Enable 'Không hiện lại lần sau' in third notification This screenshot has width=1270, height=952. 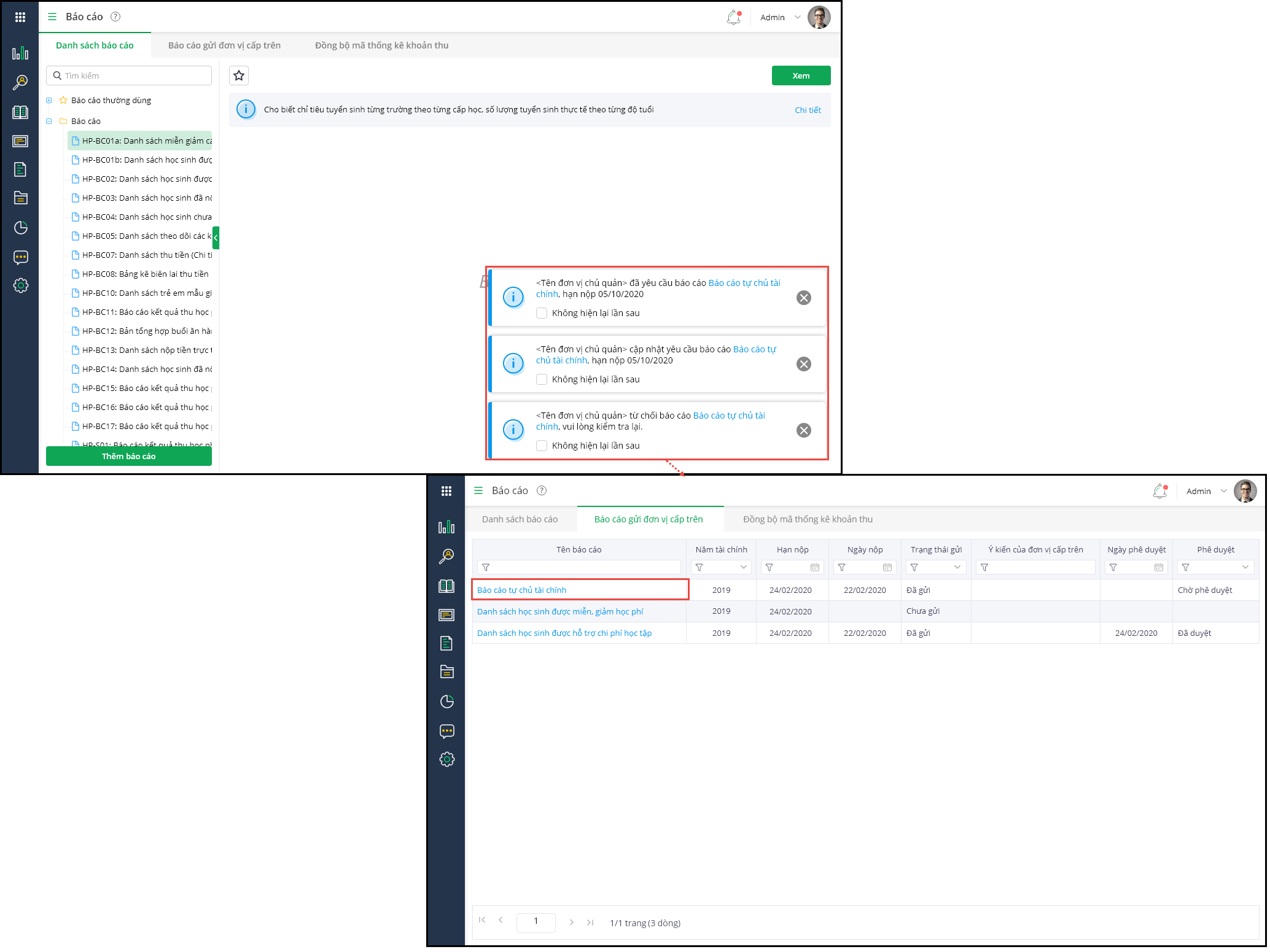(x=542, y=446)
